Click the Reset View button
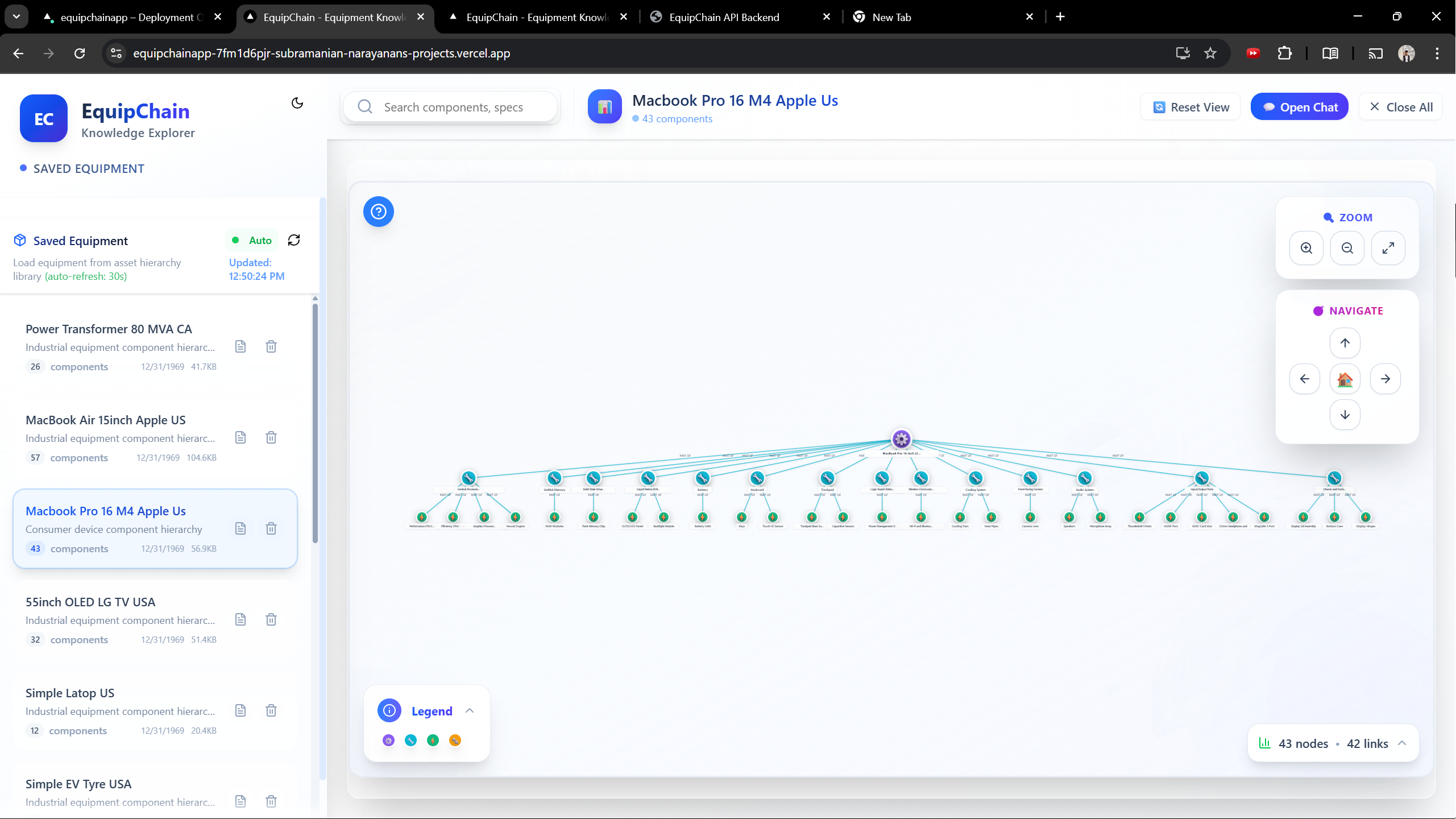The height and width of the screenshot is (819, 1456). pos(1190,107)
